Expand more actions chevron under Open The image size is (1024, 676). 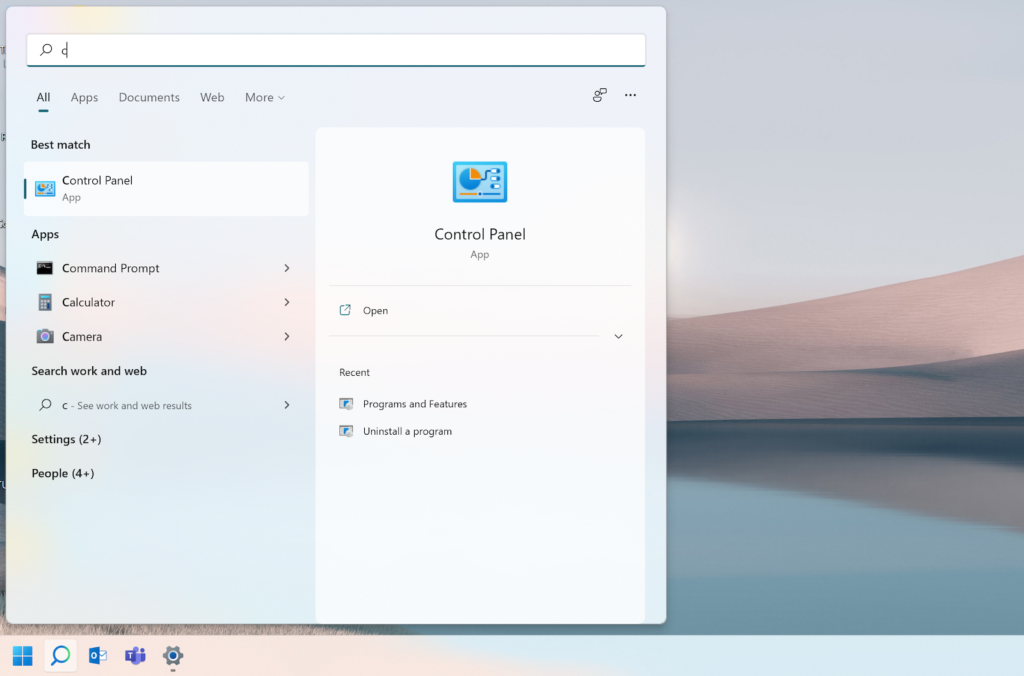[618, 337]
